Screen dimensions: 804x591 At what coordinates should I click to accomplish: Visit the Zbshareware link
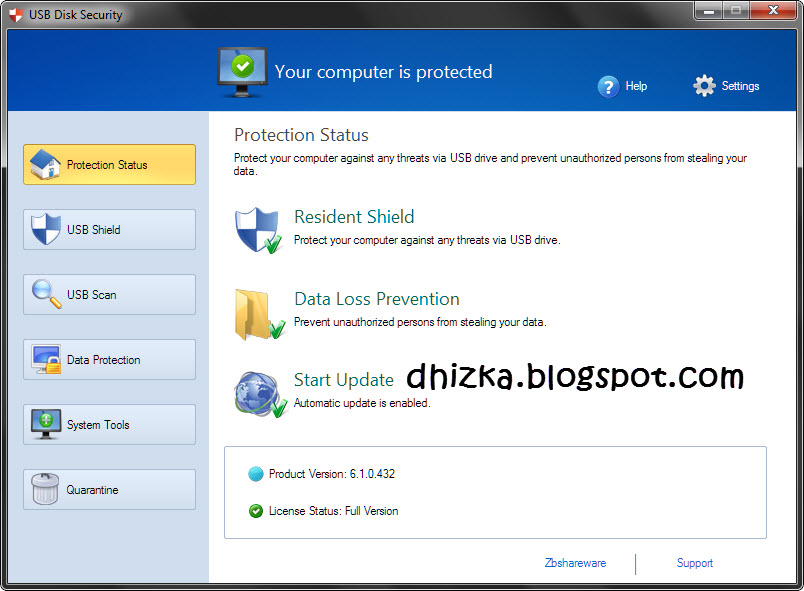coord(575,563)
